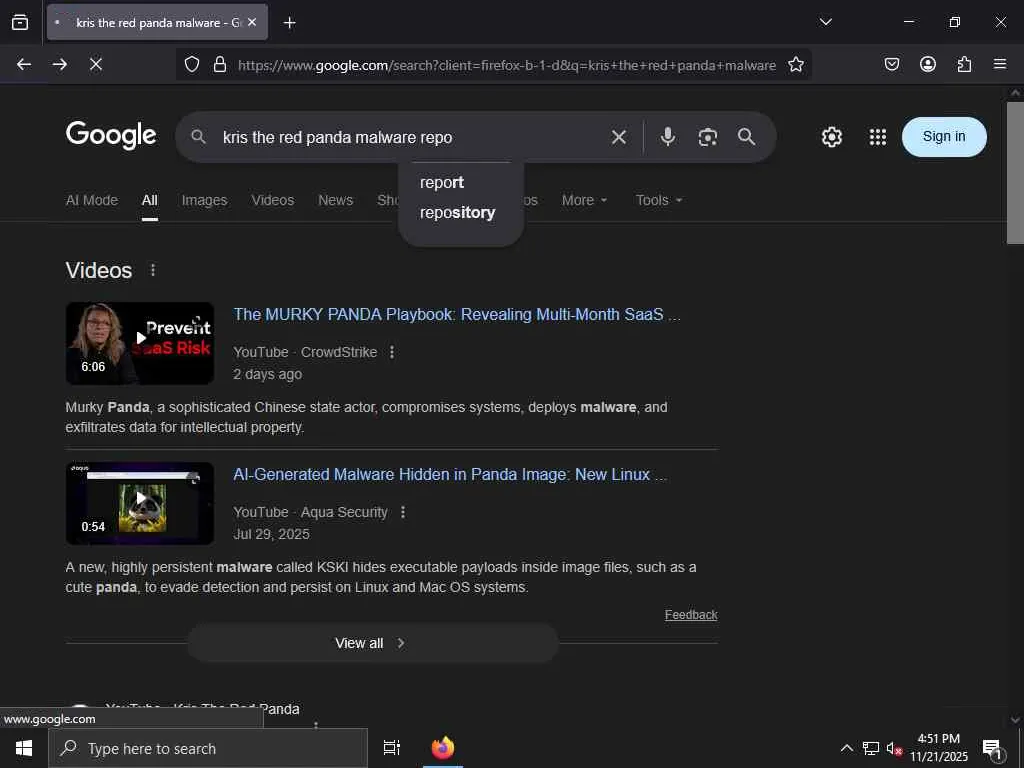The image size is (1024, 768).
Task: Click Firefox icon on taskbar
Action: click(443, 748)
